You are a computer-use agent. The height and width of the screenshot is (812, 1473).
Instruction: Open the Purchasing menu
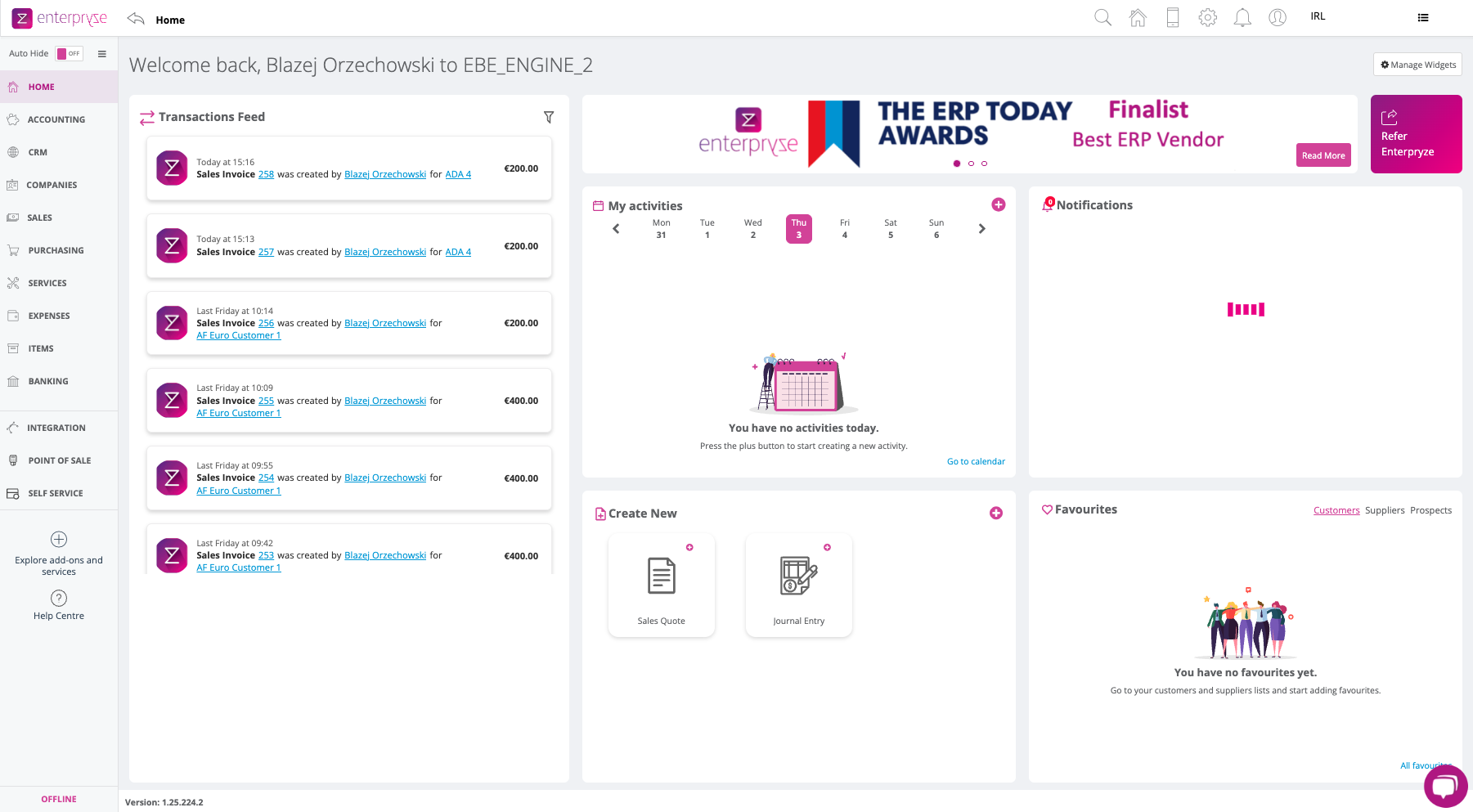tap(59, 250)
